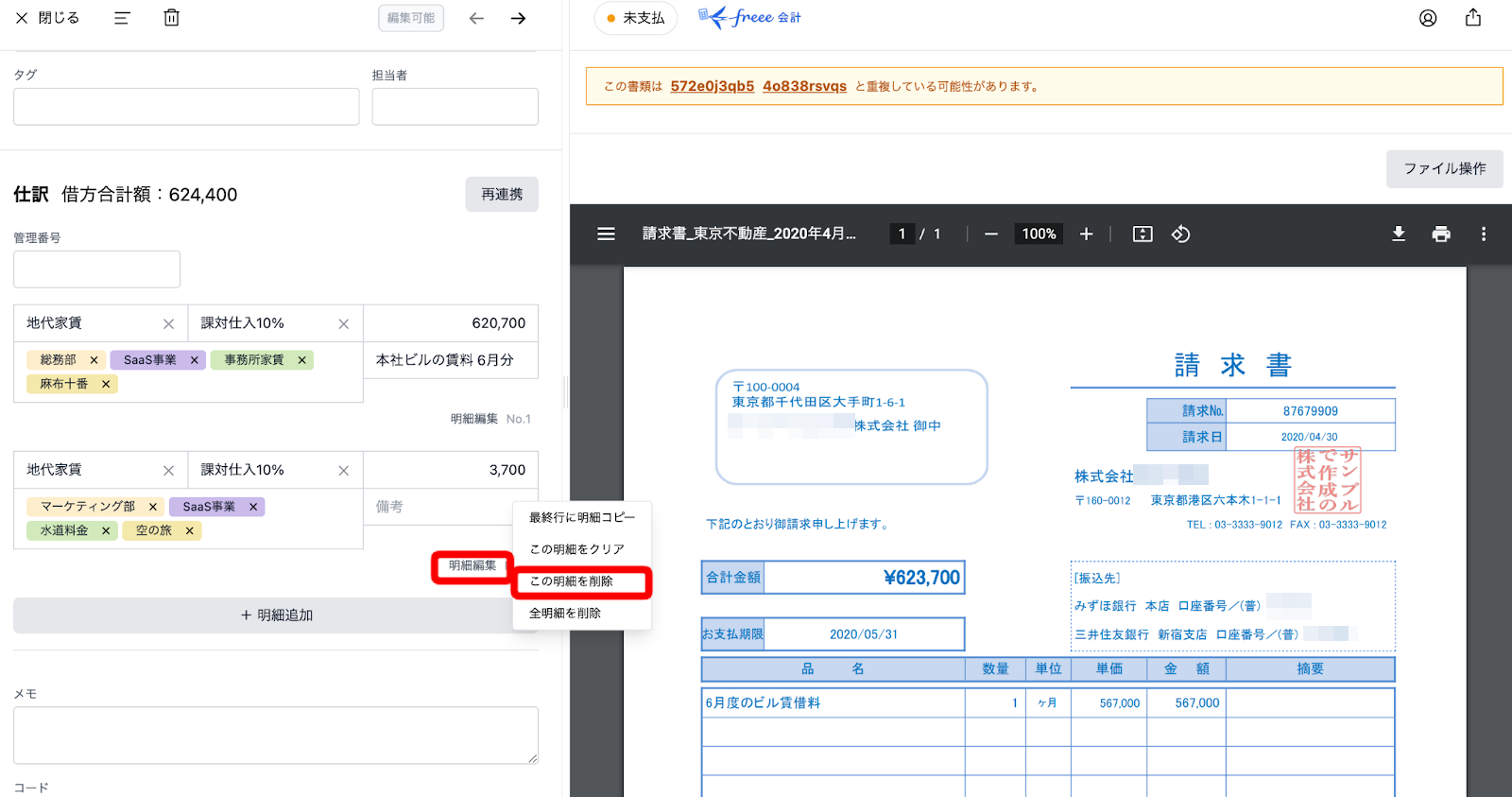Click the PDF page number field
This screenshot has height=797, width=1512.
point(902,234)
